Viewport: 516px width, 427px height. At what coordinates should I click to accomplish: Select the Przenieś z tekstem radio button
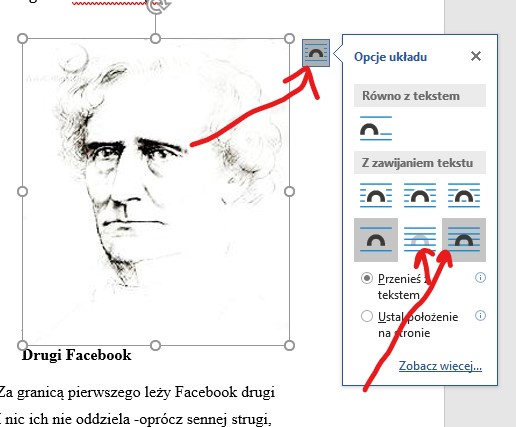coord(367,278)
